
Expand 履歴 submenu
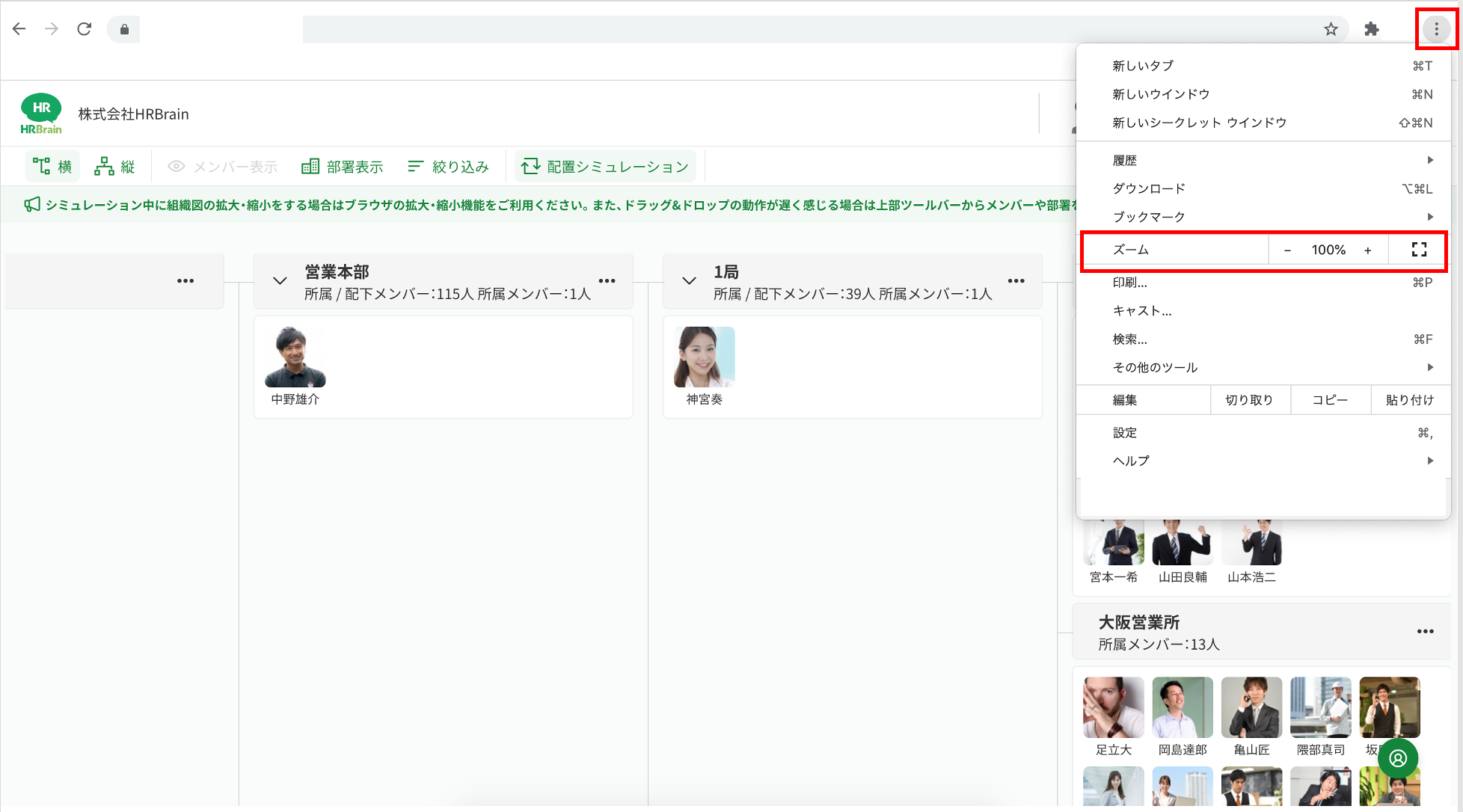pyautogui.click(x=1263, y=160)
